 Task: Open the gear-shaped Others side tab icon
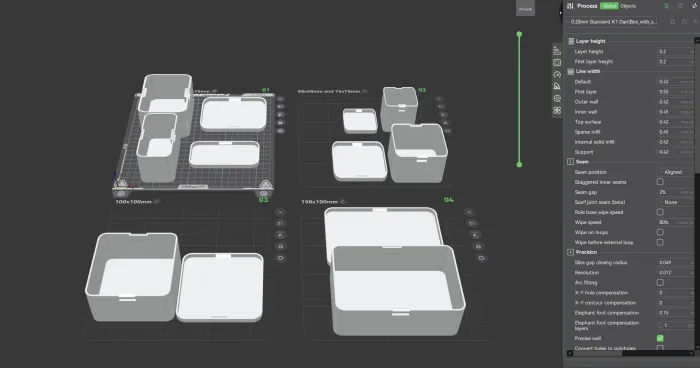point(557,98)
